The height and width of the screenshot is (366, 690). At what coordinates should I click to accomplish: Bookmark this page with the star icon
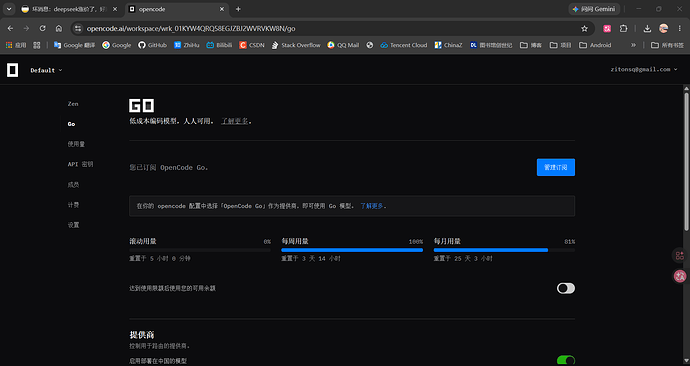pos(584,29)
